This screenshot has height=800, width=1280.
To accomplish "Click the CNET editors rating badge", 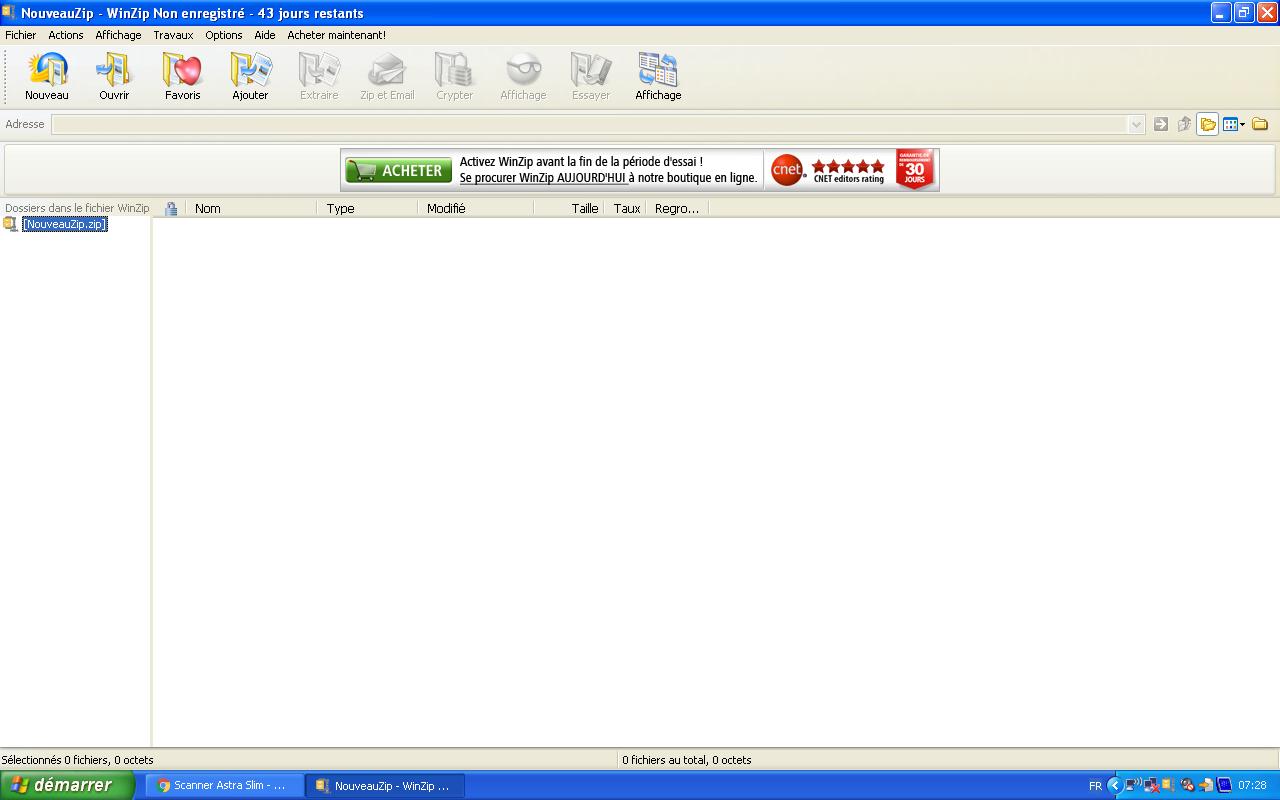I will pos(828,170).
